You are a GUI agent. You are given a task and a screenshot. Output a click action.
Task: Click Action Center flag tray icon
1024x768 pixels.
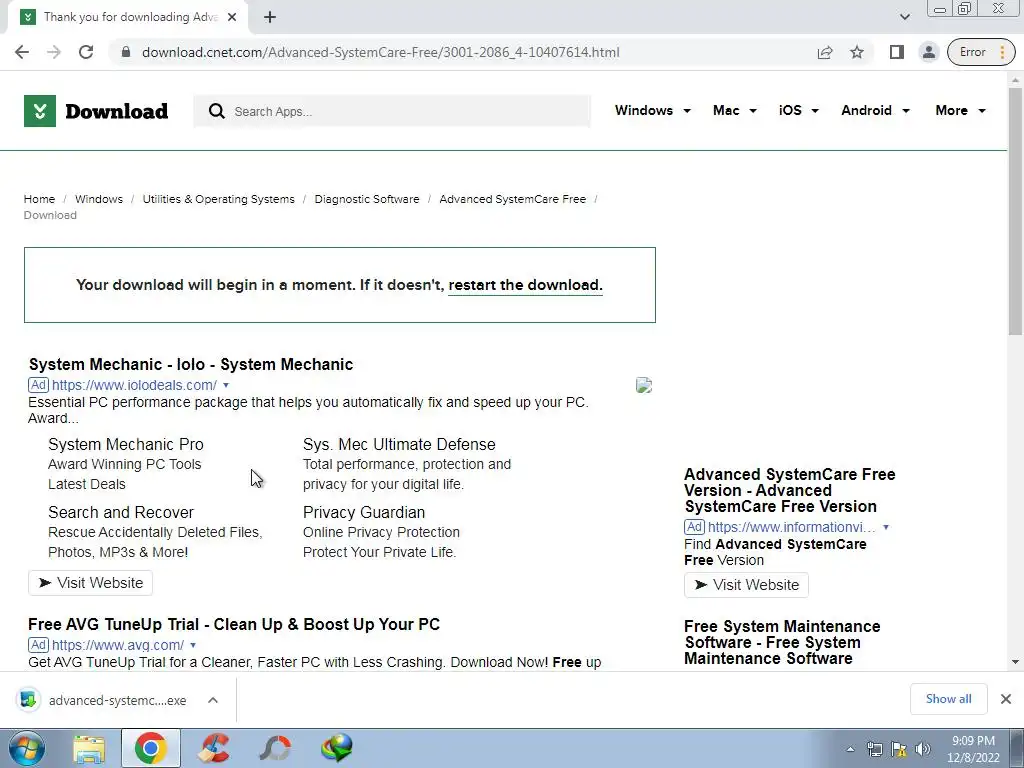(899, 750)
